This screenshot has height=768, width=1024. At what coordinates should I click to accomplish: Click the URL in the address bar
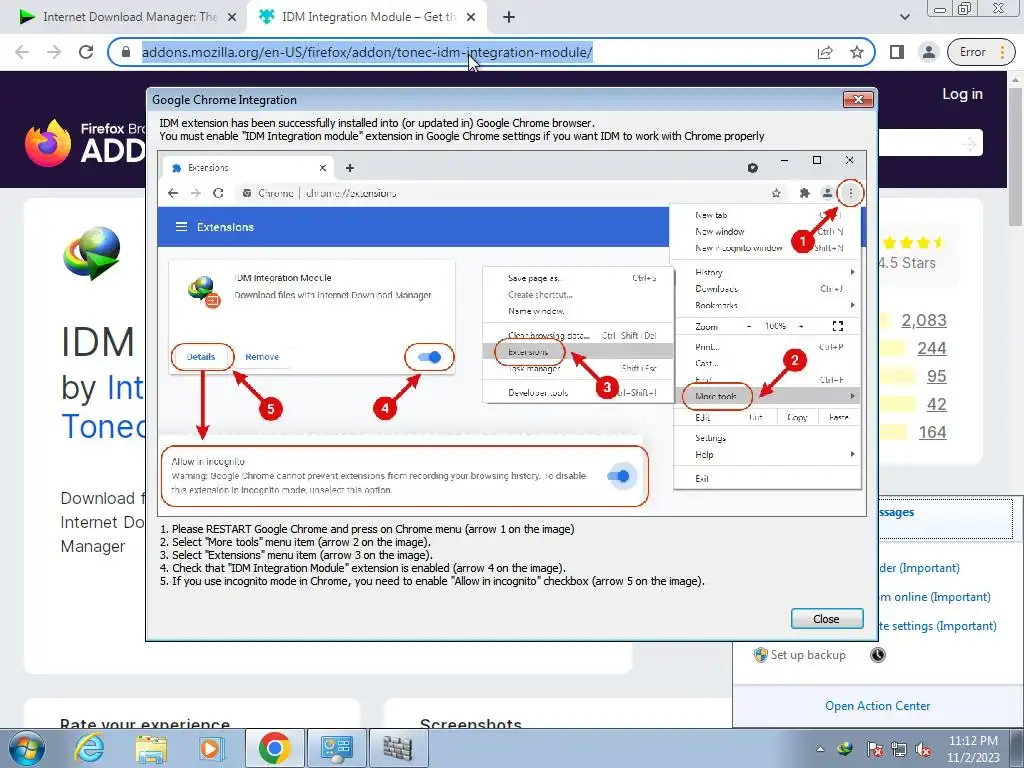(x=367, y=52)
